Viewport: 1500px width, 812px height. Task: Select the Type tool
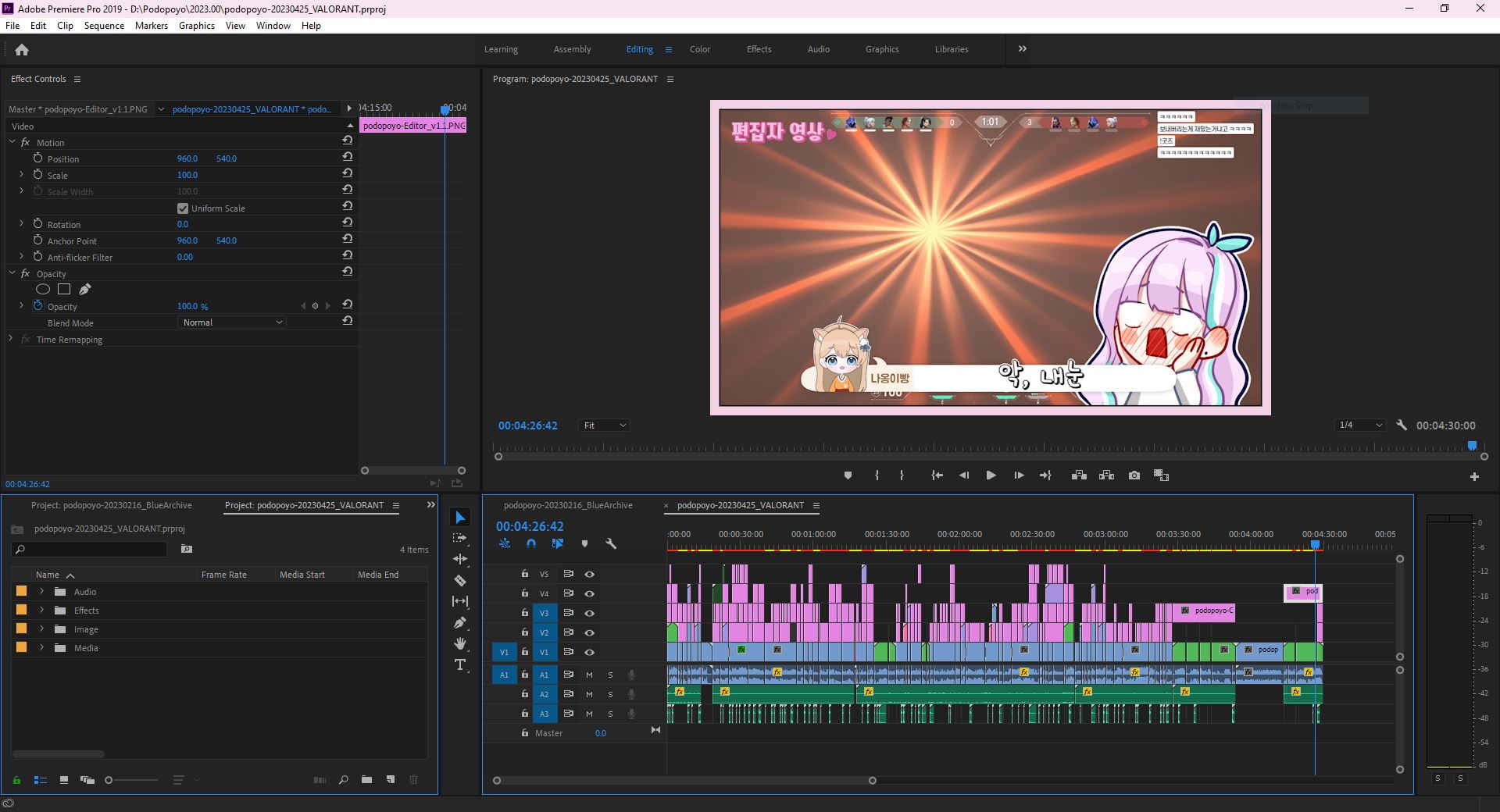pyautogui.click(x=460, y=664)
